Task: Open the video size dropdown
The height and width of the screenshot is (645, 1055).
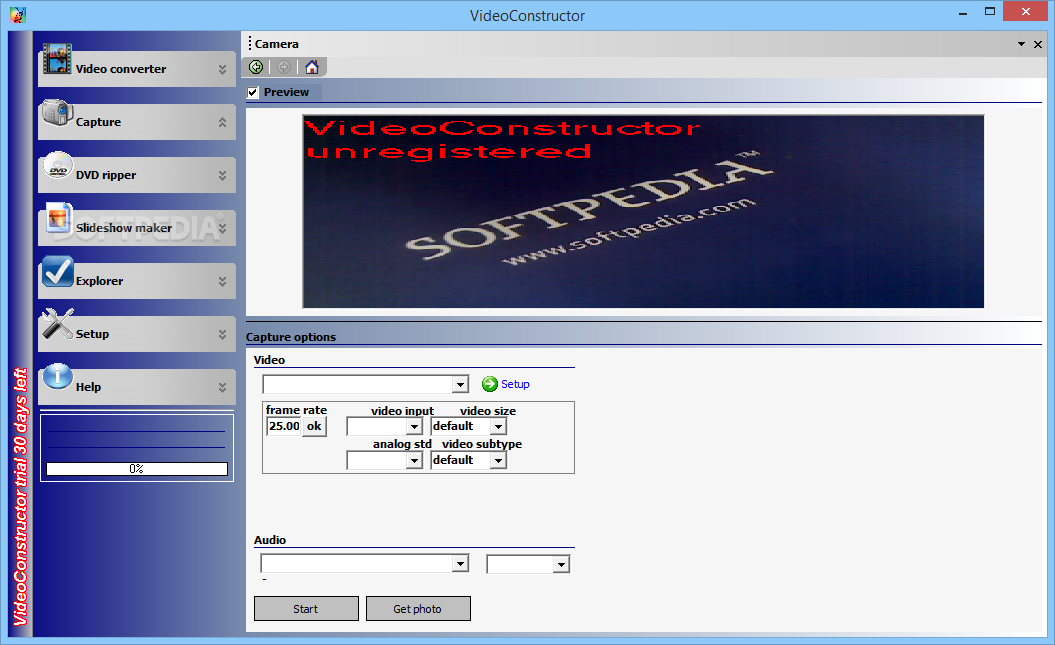Action: (498, 426)
